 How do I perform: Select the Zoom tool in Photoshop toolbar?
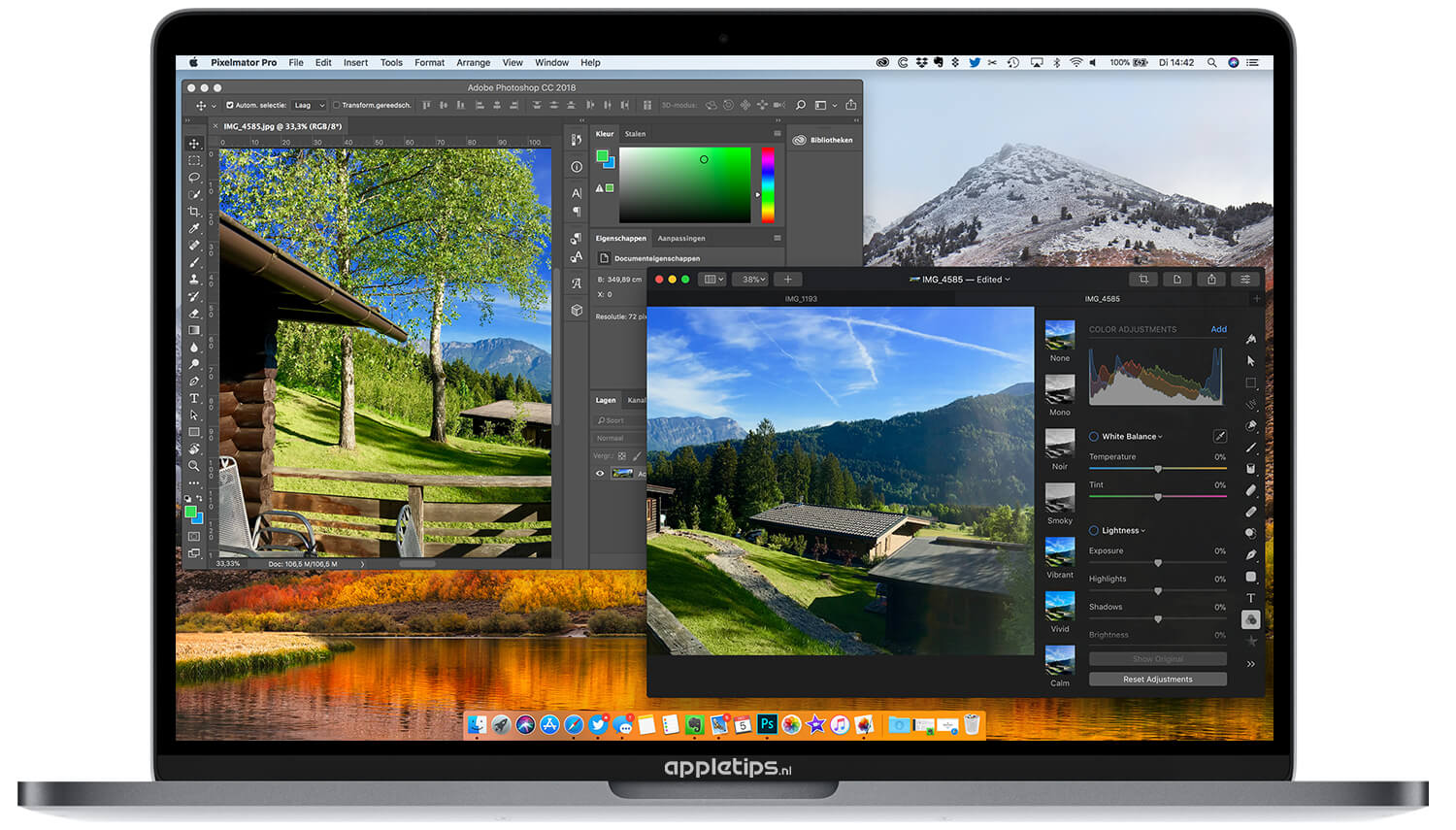click(x=194, y=466)
